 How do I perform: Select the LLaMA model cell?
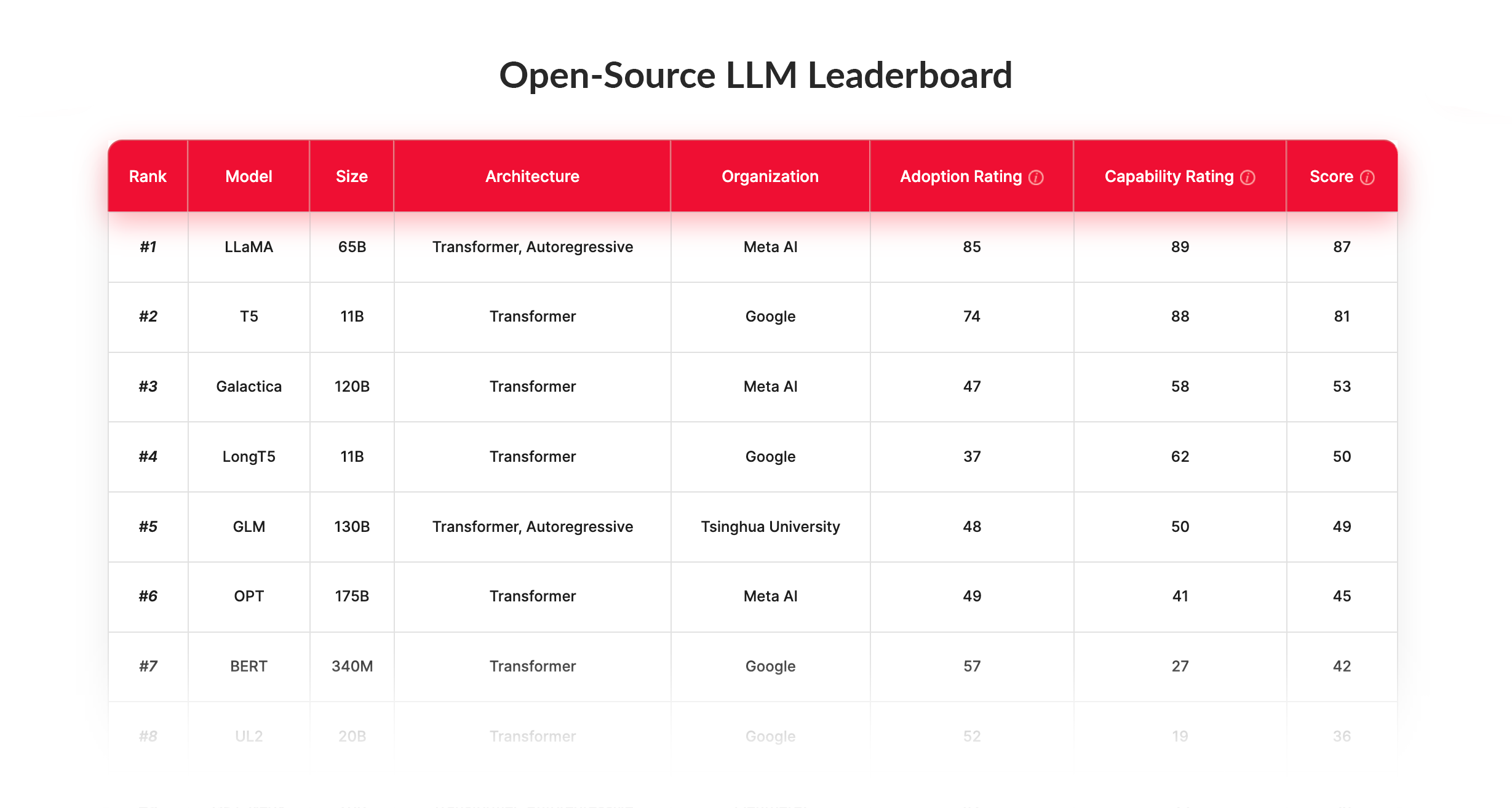coord(249,247)
